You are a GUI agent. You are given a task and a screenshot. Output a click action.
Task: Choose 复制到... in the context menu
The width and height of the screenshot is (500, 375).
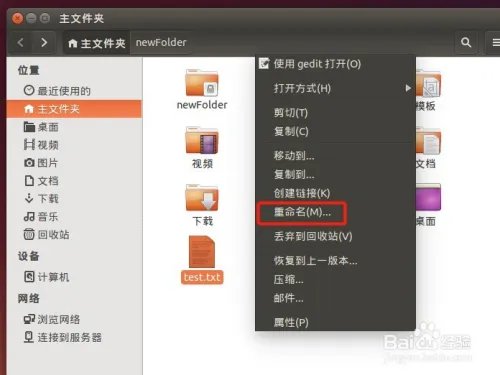tap(335, 174)
